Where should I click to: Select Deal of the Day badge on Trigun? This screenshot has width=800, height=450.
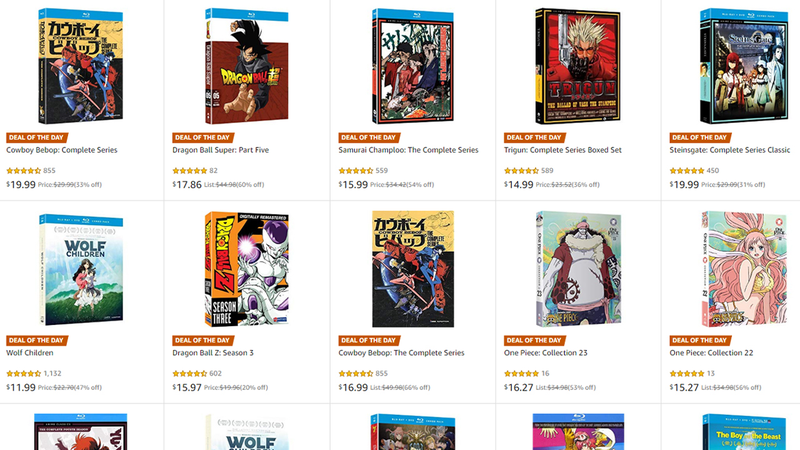(x=534, y=137)
